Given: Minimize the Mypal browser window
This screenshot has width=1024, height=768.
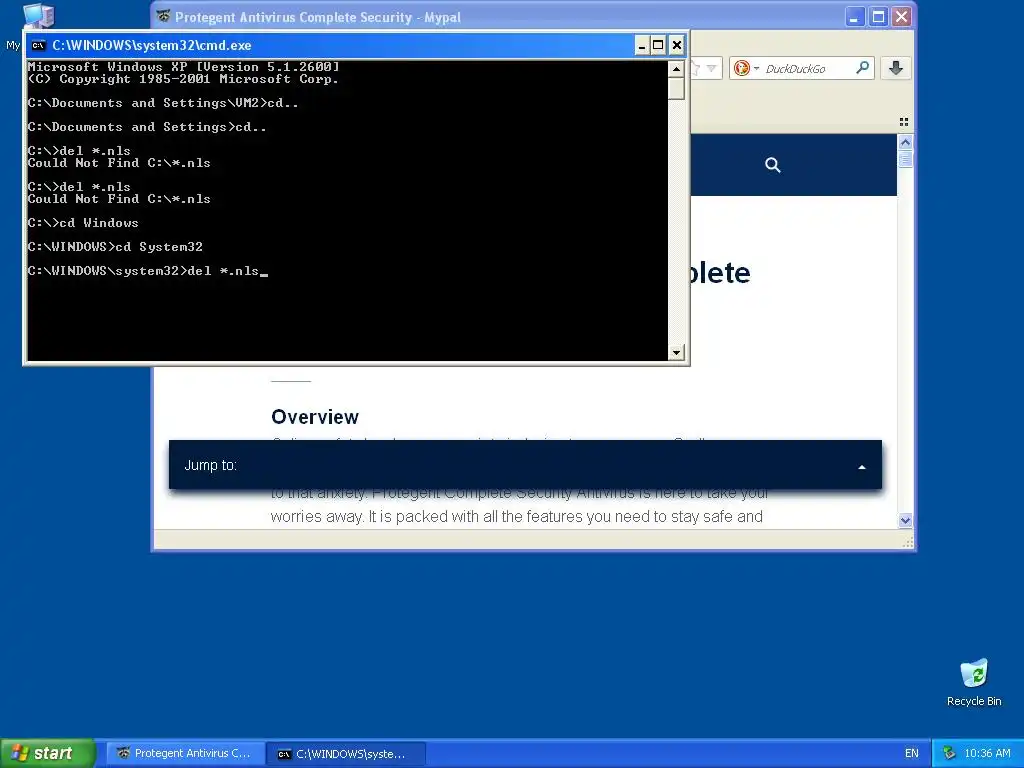Looking at the screenshot, I should pos(854,16).
